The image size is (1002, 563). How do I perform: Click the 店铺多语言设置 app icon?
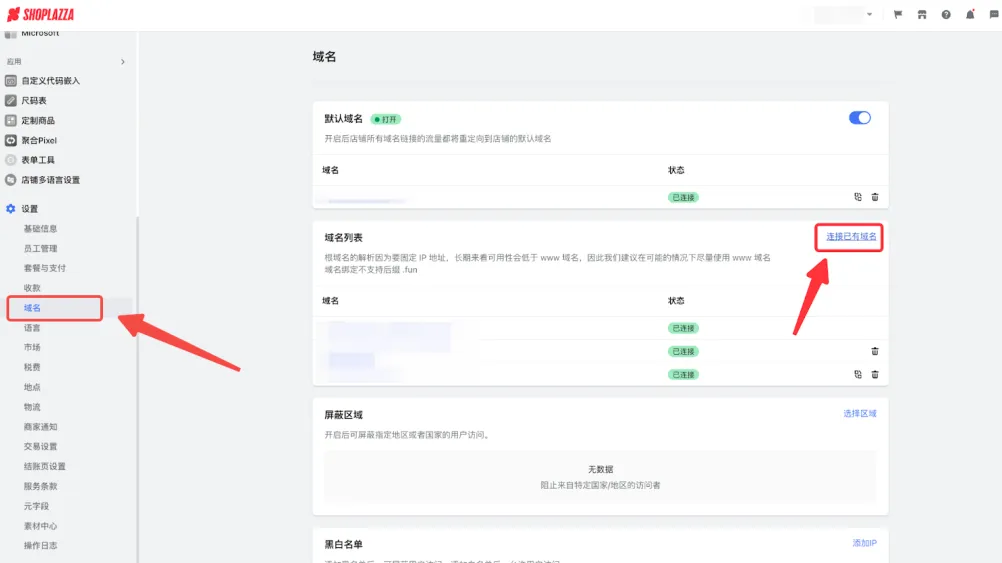click(x=11, y=180)
